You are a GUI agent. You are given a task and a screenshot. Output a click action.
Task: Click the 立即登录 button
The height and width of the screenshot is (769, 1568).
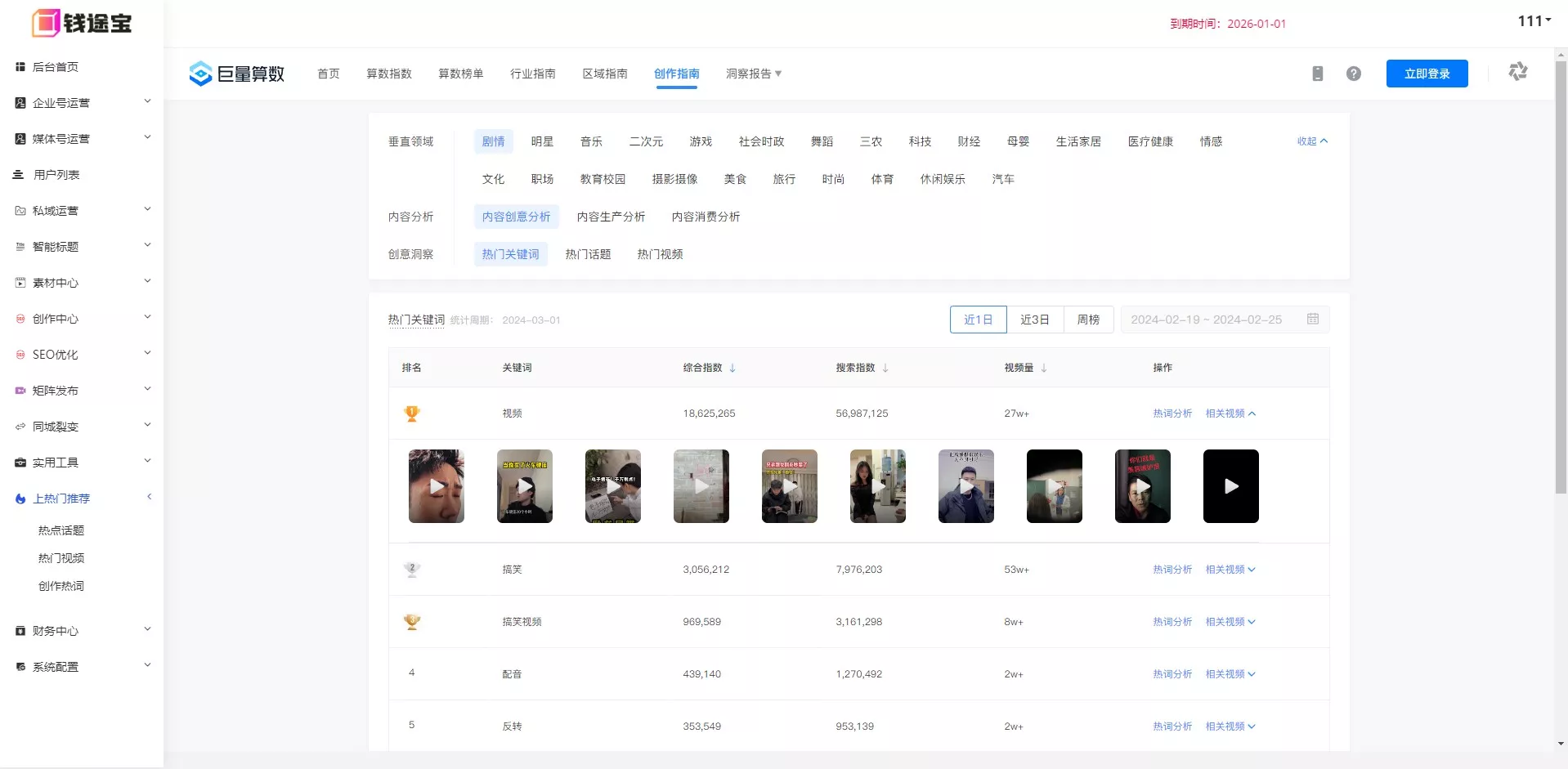pyautogui.click(x=1427, y=74)
